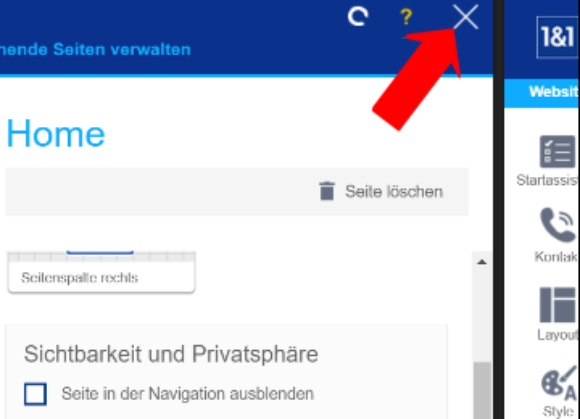Viewport: 580px width, 419px height.
Task: Click the Seiten verwalten header title
Action: [x=95, y=50]
